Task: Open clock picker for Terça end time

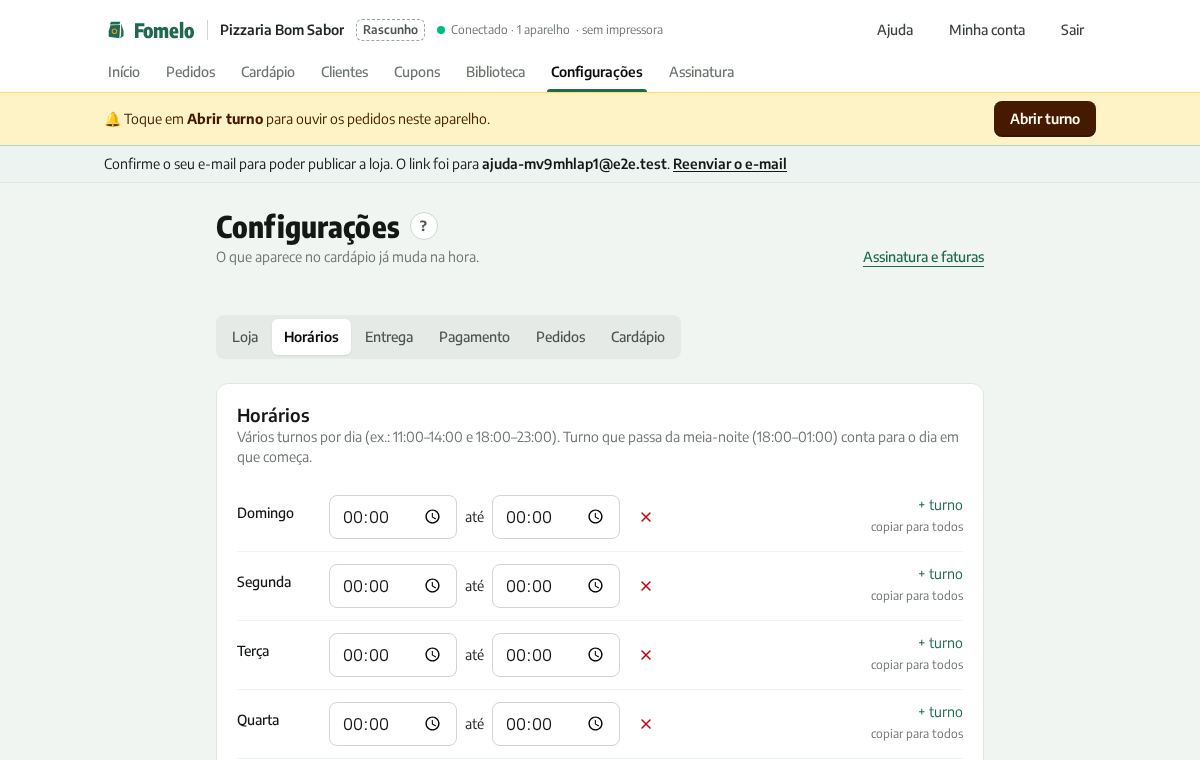Action: tap(595, 655)
